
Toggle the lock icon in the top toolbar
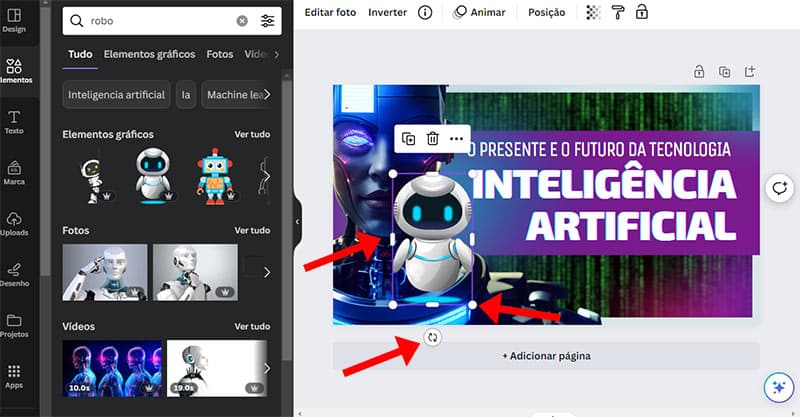(642, 12)
